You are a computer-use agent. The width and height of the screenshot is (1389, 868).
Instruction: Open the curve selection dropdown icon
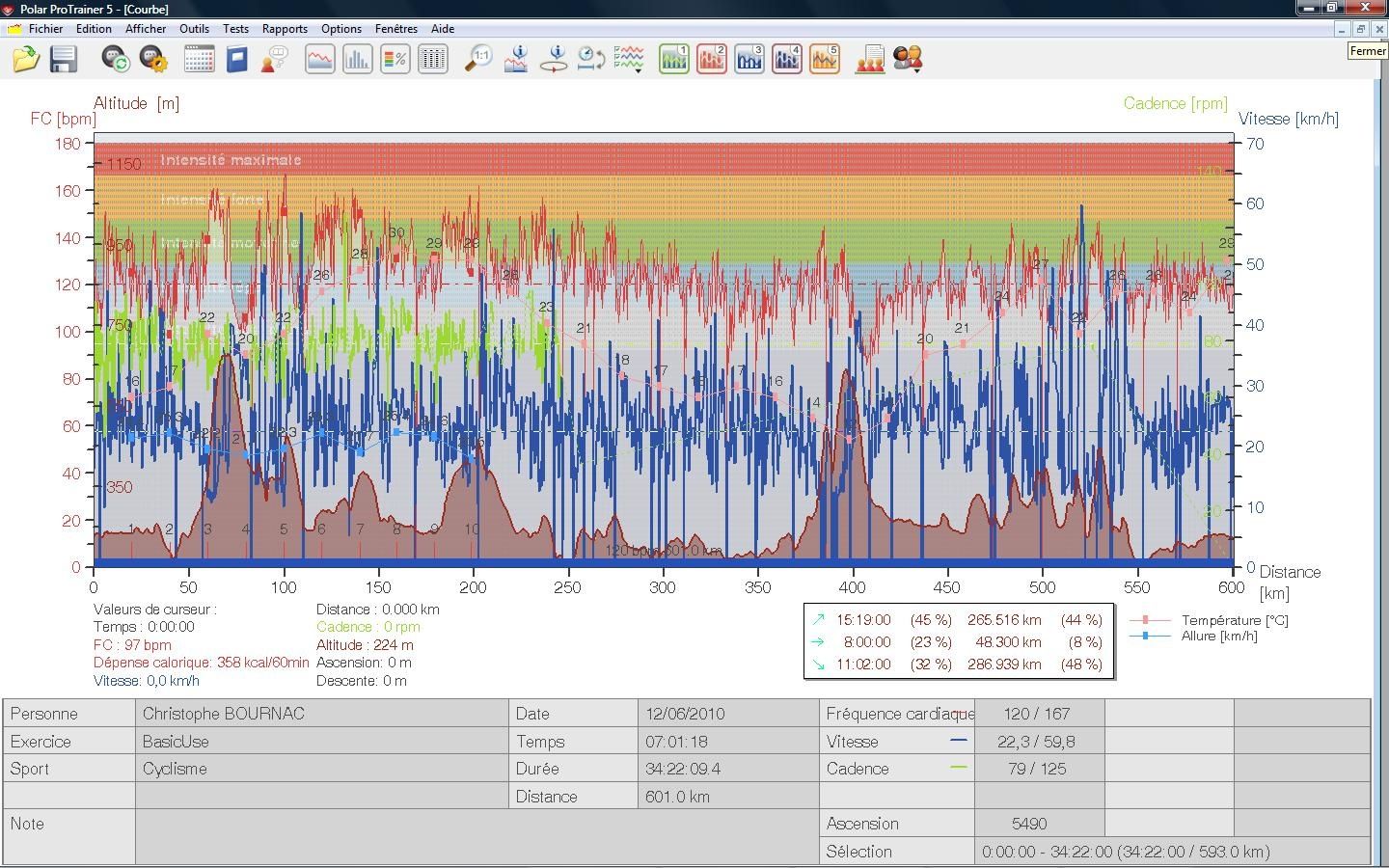pos(629,59)
